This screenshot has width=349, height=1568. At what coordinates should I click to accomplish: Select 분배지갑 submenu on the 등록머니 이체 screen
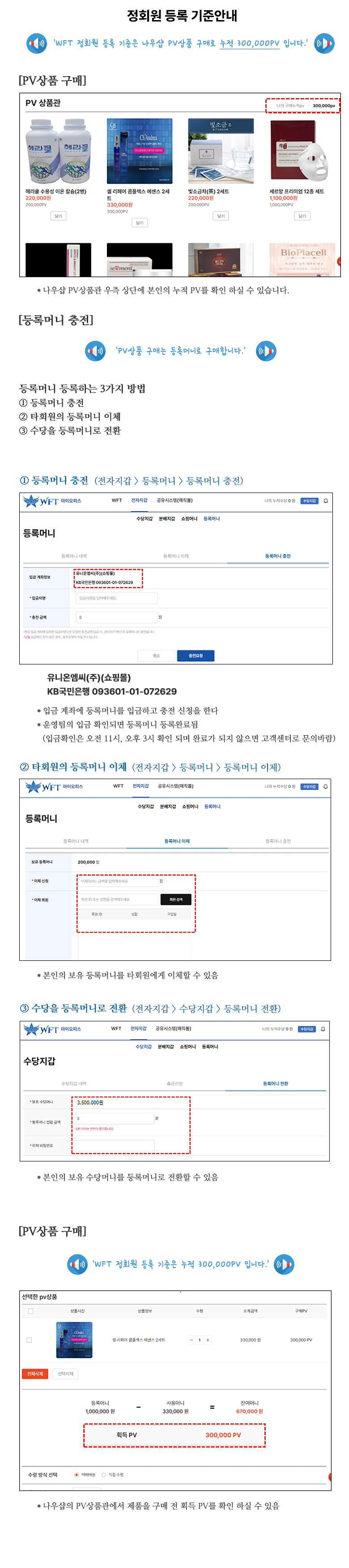(168, 806)
